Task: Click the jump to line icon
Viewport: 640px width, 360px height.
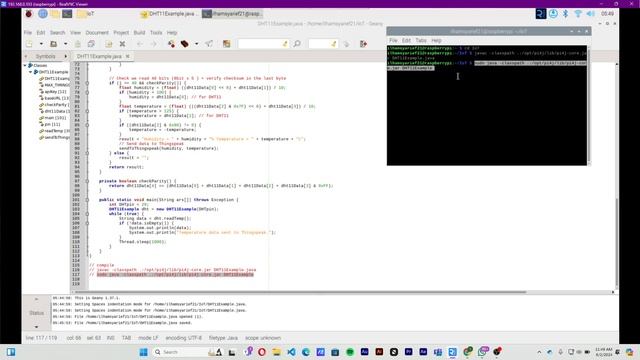Action: [347, 44]
